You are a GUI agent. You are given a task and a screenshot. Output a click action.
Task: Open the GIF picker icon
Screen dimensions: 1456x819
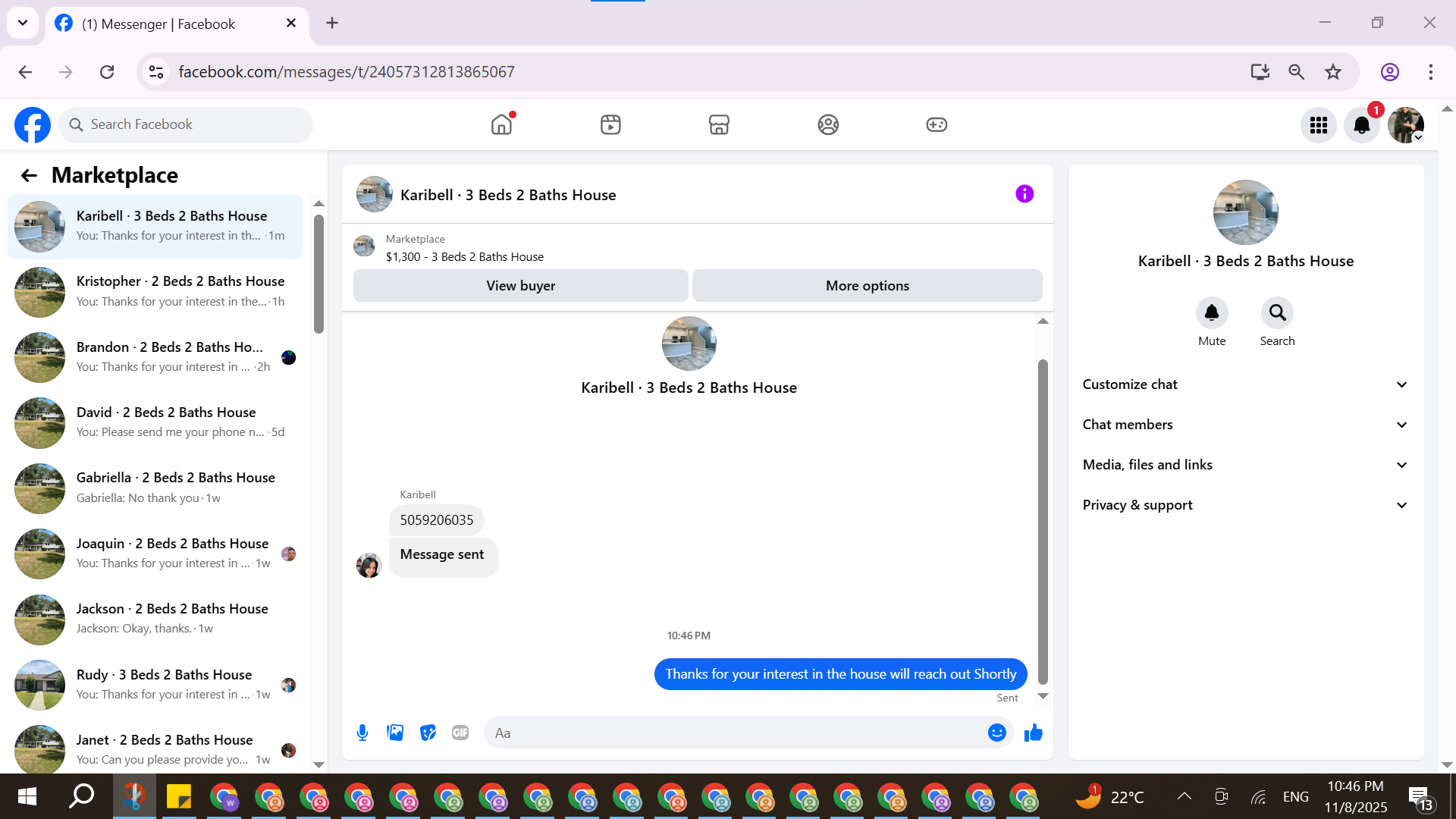460,733
